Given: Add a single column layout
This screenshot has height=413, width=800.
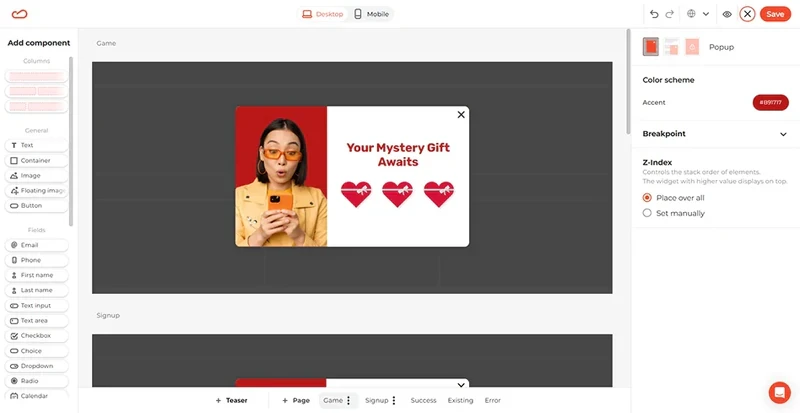Looking at the screenshot, I should 36,76.
